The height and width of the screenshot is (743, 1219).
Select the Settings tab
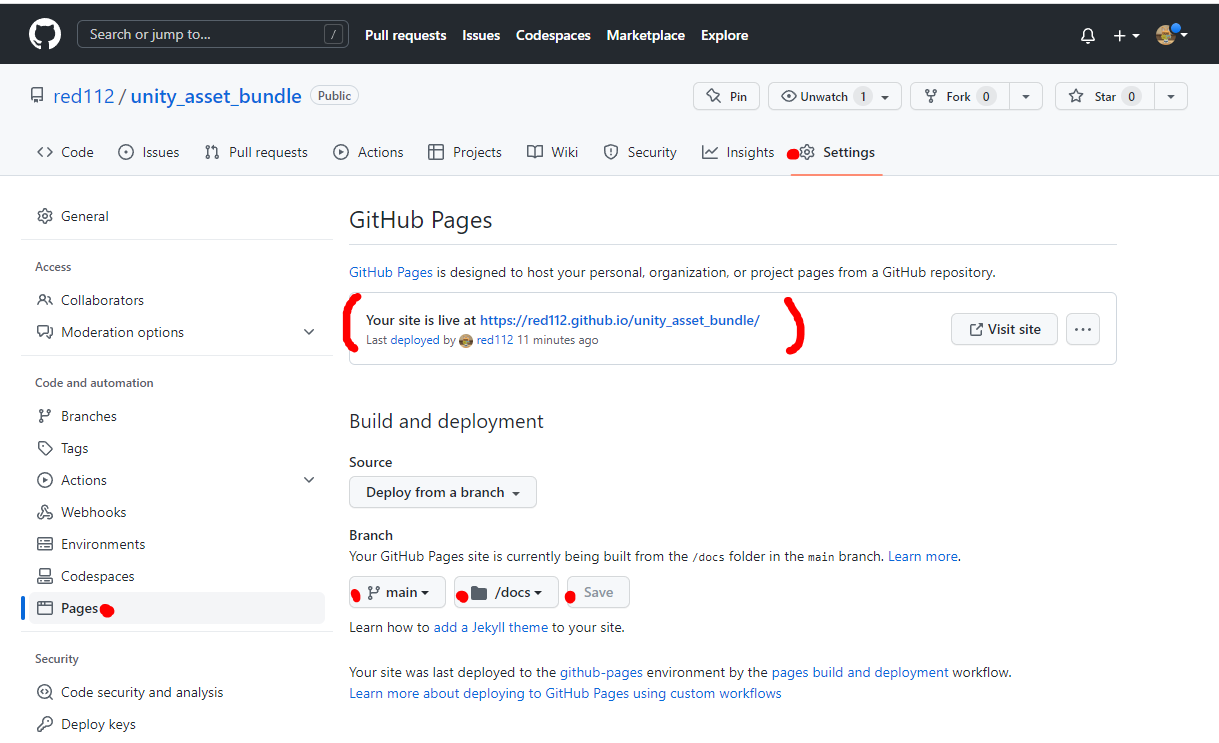(x=837, y=152)
